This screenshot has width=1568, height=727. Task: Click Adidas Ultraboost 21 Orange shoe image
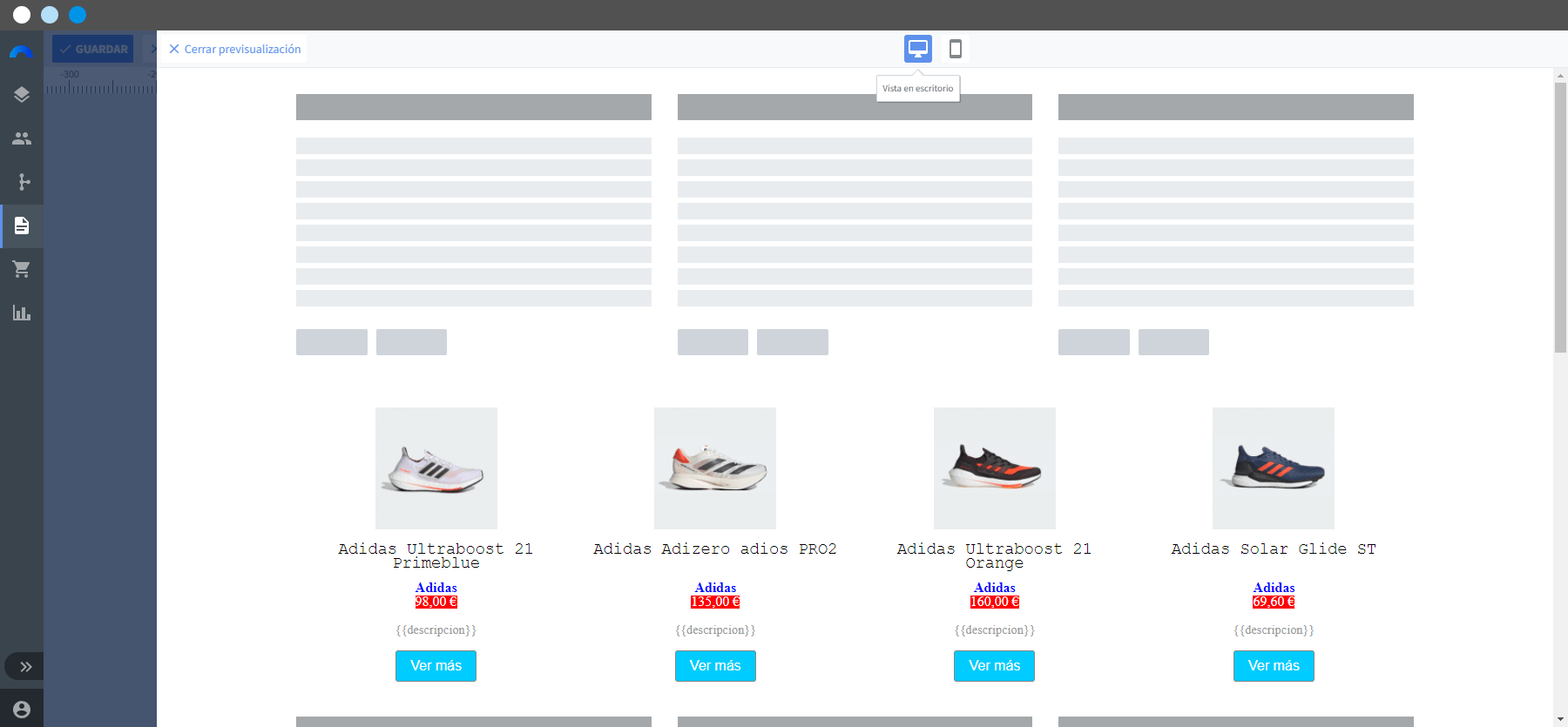point(995,468)
